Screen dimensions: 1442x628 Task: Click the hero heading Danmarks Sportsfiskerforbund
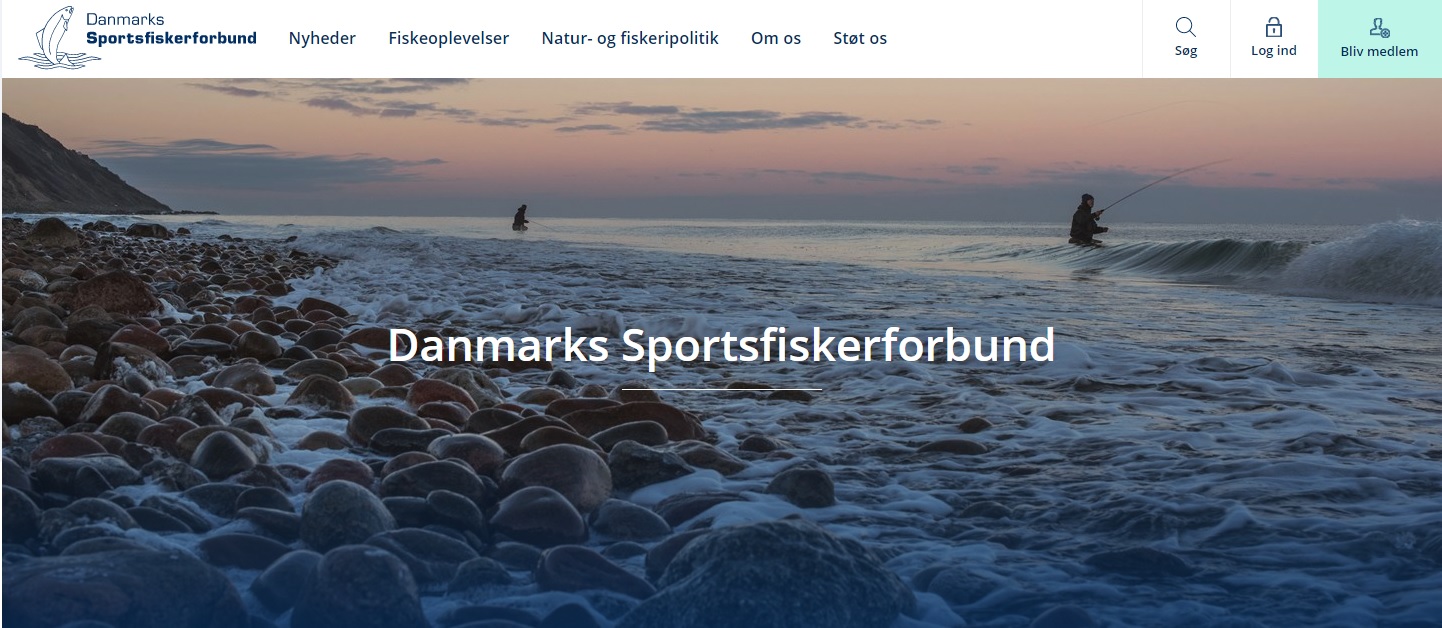[x=721, y=345]
